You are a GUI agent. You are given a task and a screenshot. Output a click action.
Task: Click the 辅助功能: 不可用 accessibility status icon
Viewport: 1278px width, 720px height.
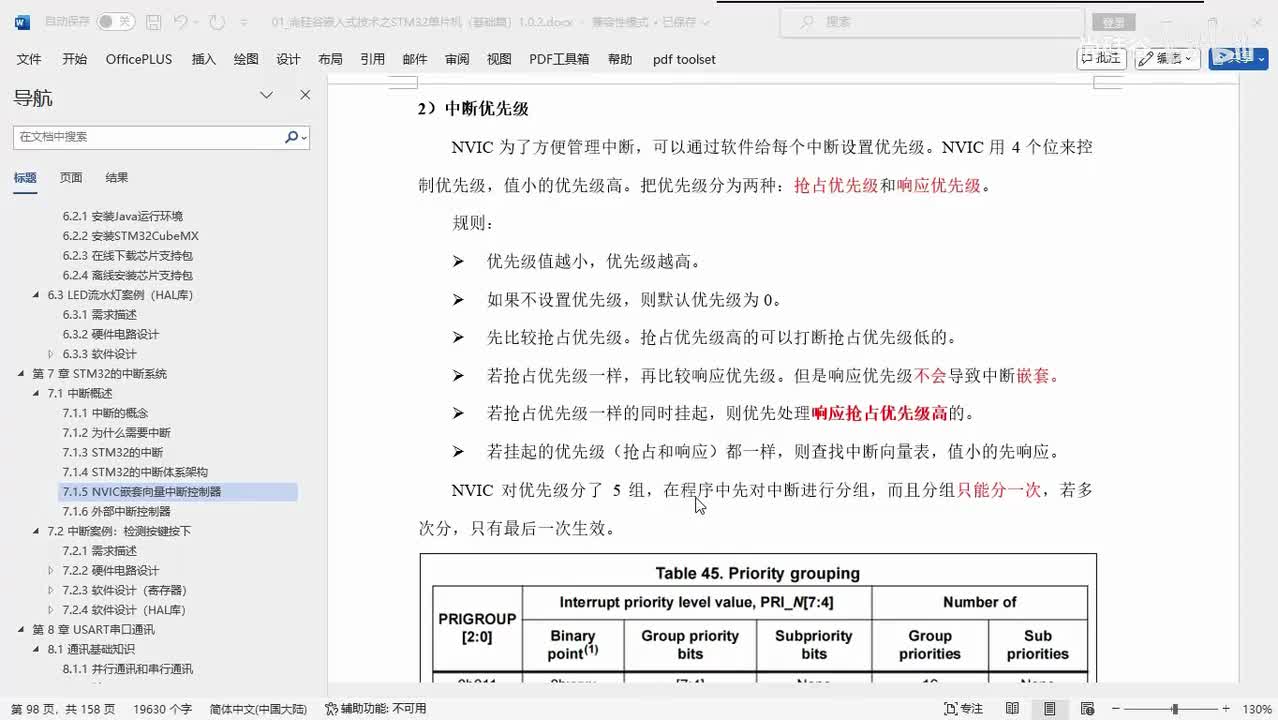(332, 709)
